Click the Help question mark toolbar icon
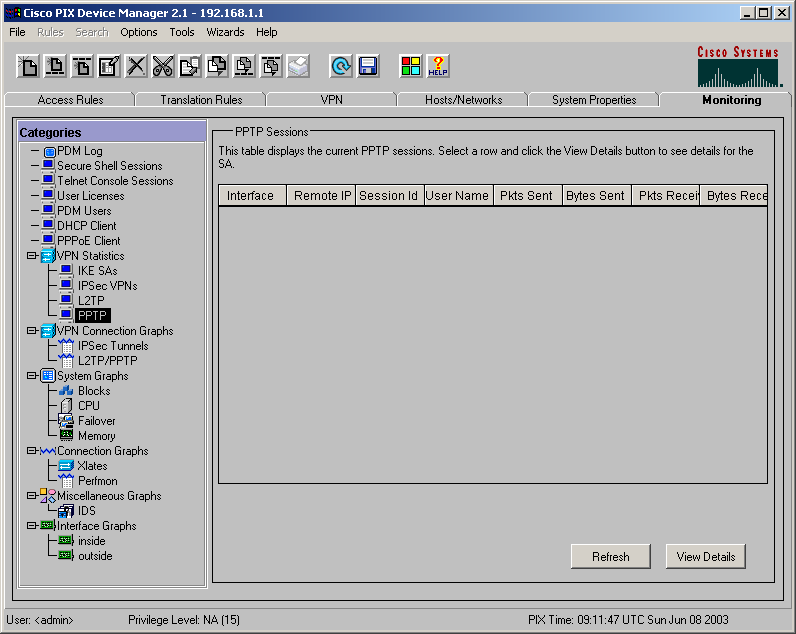The width and height of the screenshot is (796, 634). point(438,66)
